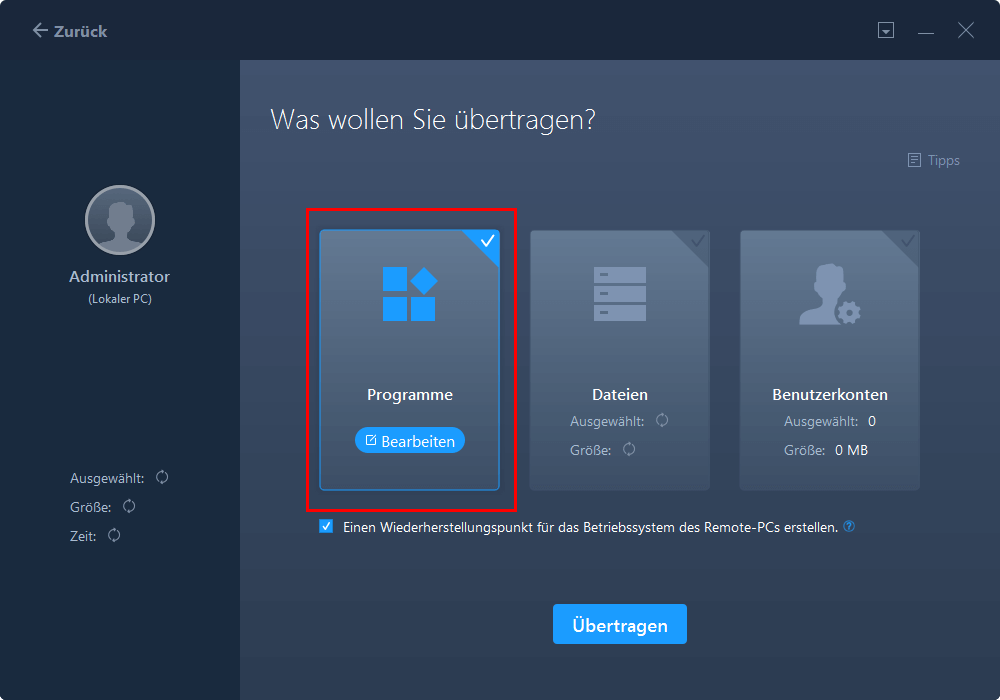Click the heading Was wollen Sie übertragen?
1000x700 pixels.
pos(433,120)
